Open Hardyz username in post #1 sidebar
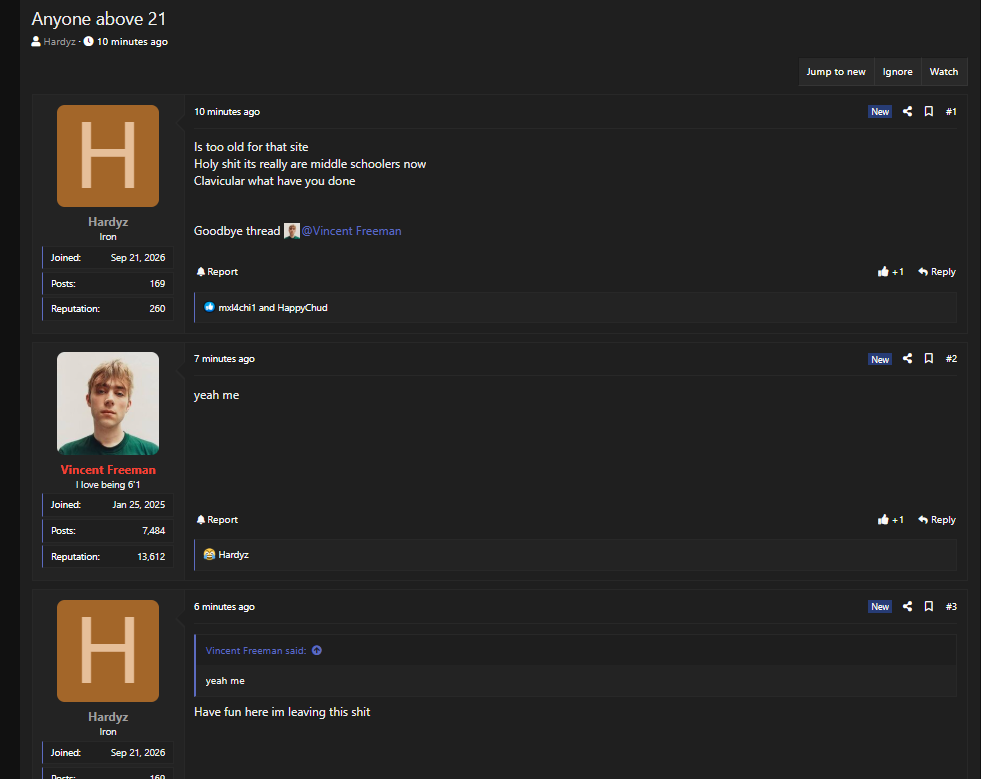The image size is (981, 779). (x=108, y=222)
